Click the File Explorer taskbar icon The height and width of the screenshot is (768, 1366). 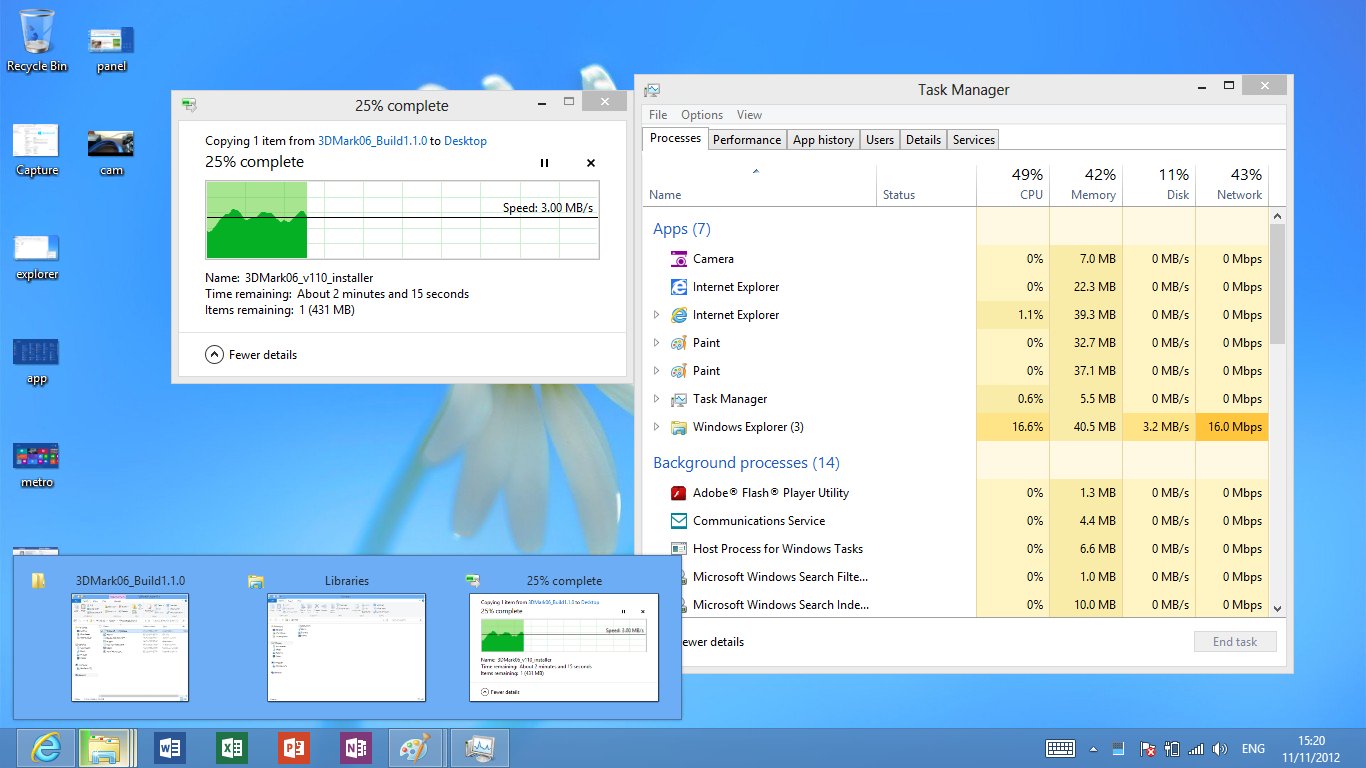106,748
